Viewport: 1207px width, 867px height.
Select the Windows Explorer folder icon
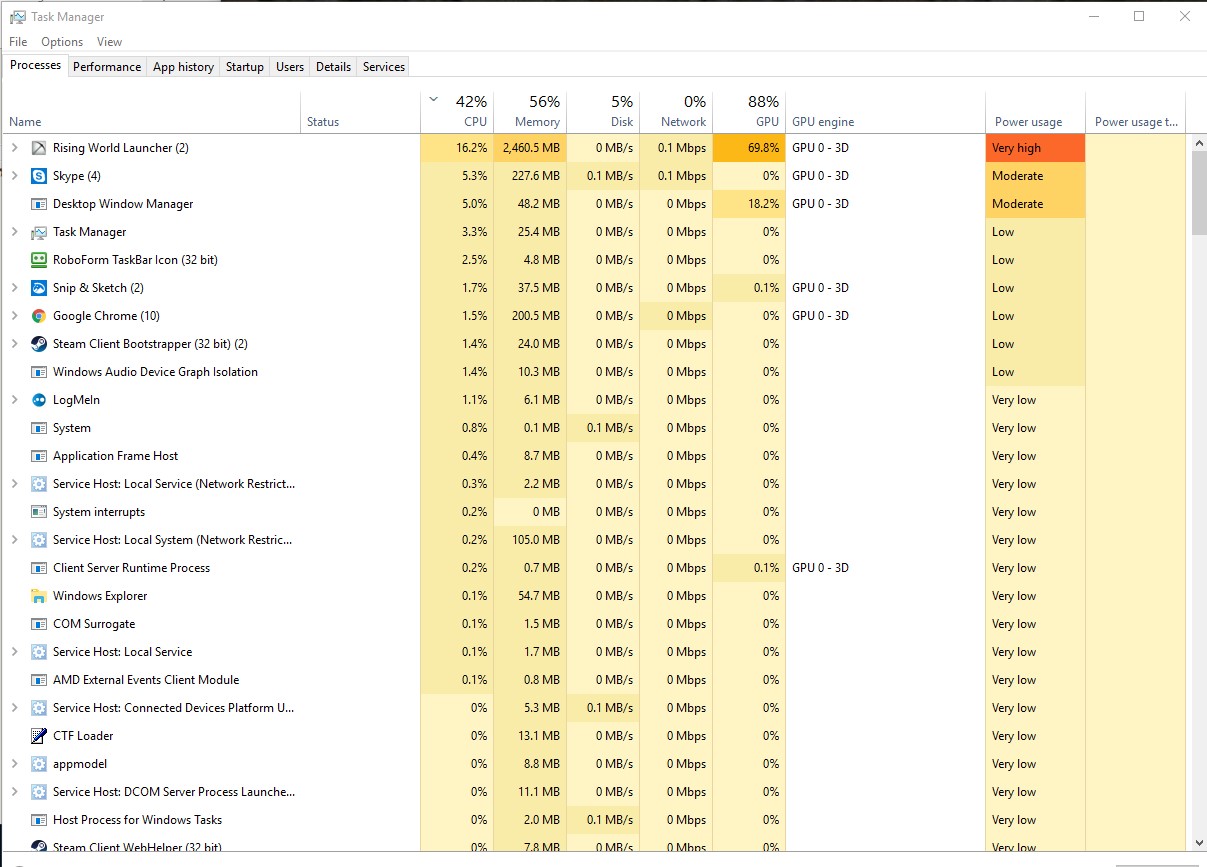coord(38,596)
